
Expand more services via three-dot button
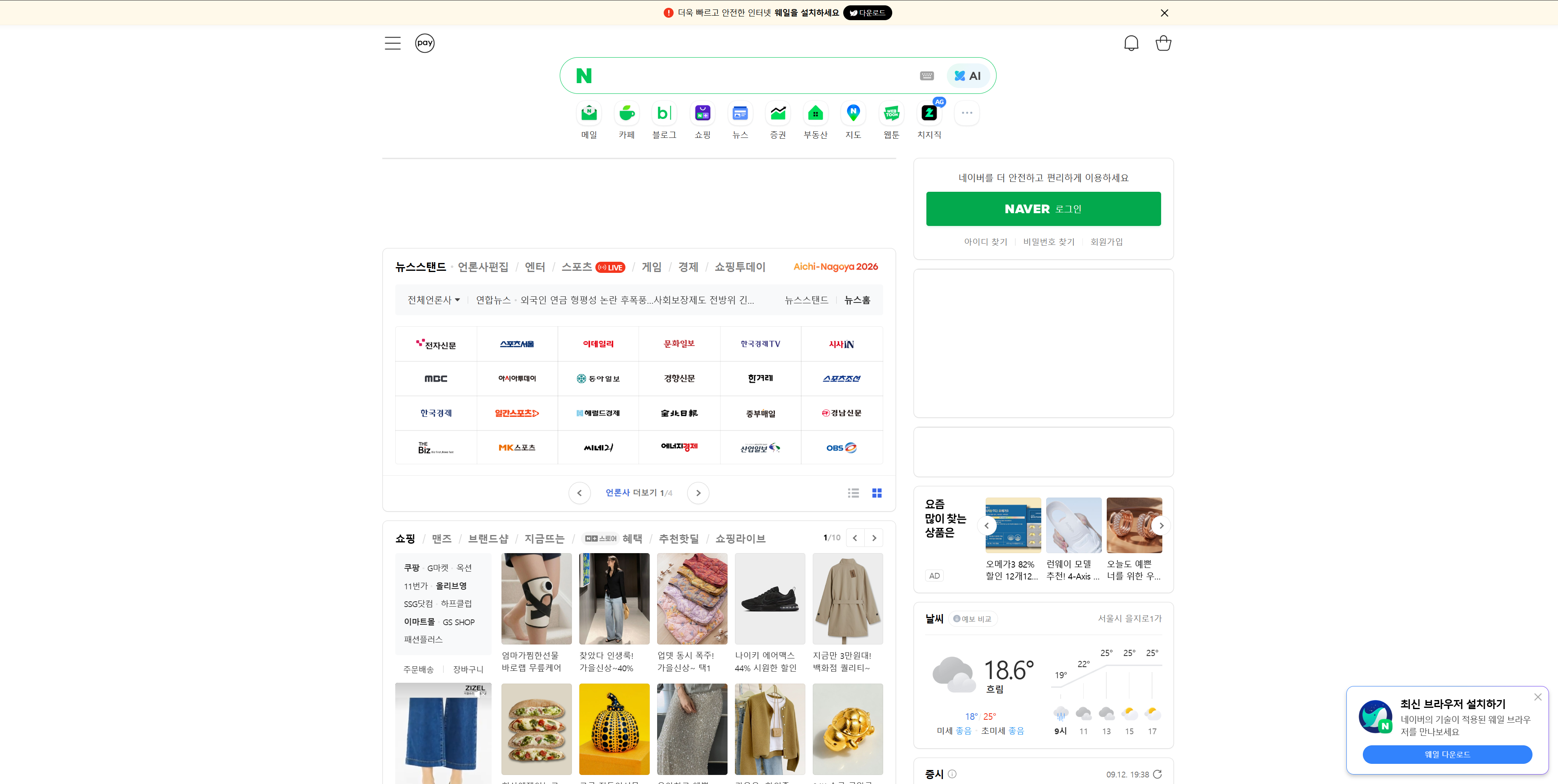(x=966, y=113)
